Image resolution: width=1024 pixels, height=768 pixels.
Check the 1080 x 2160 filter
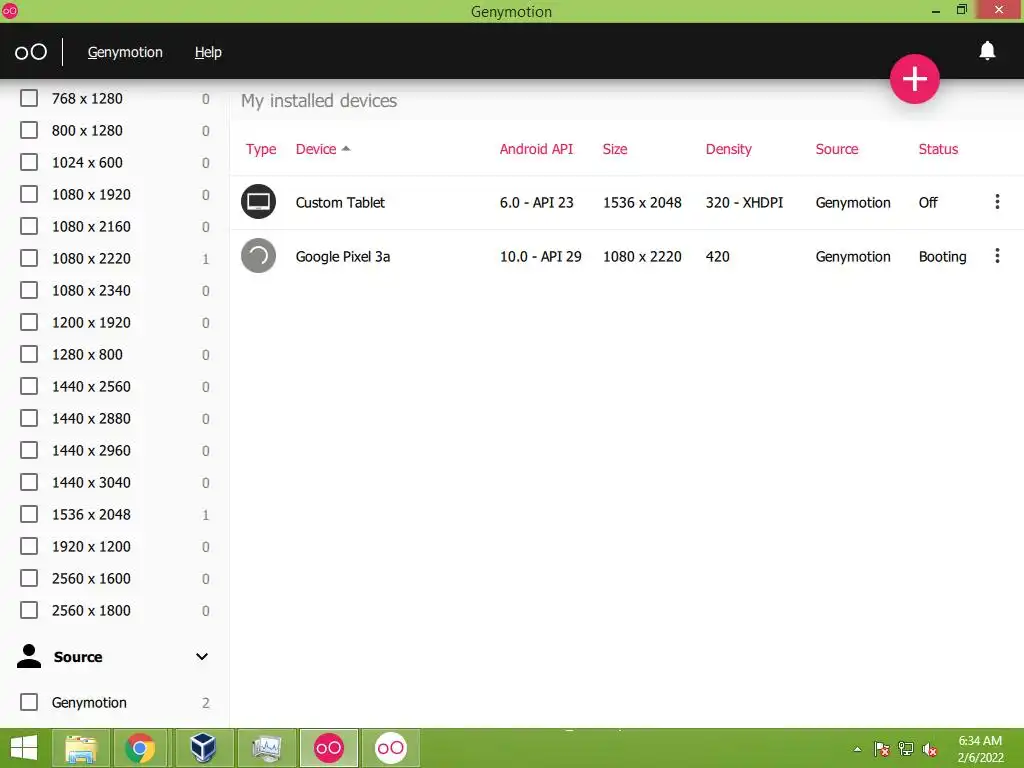coord(29,226)
